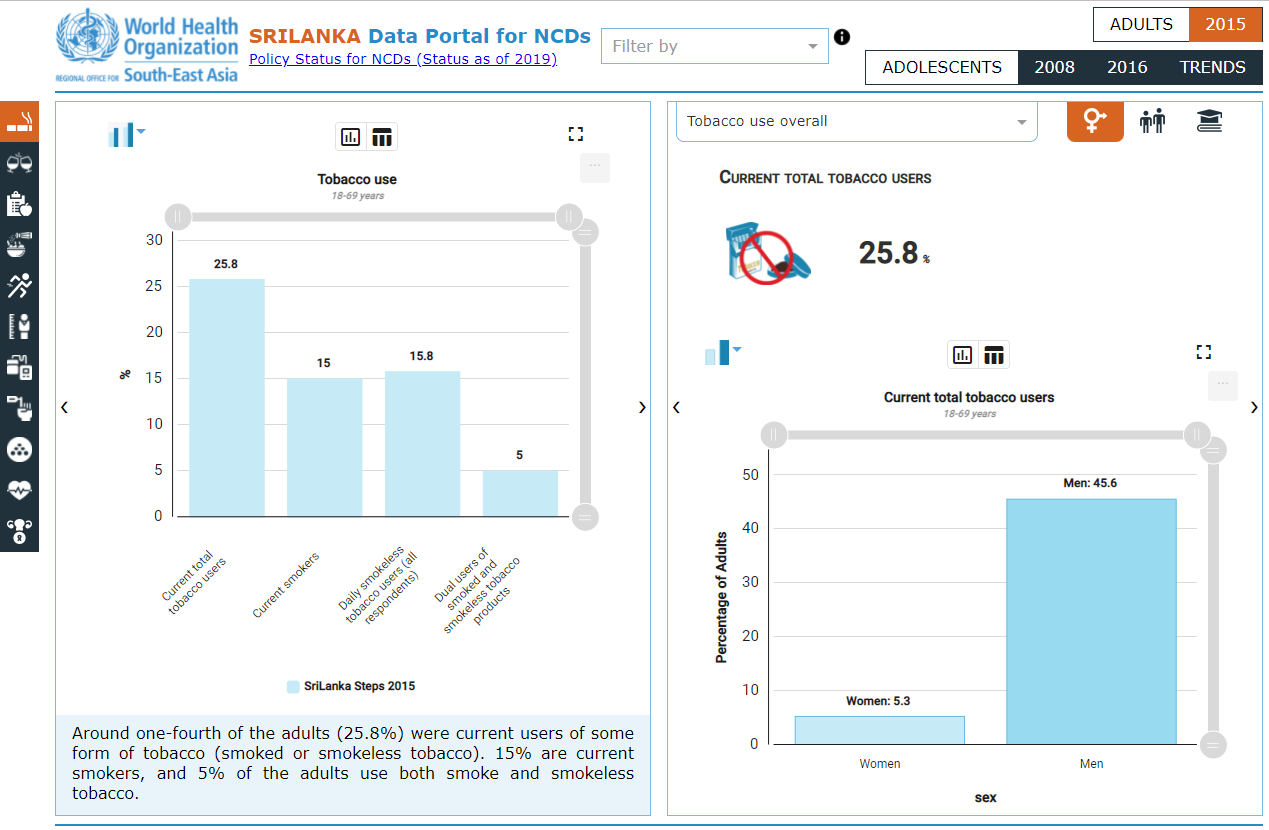
Task: Select the physical activity running icon
Action: click(x=19, y=286)
